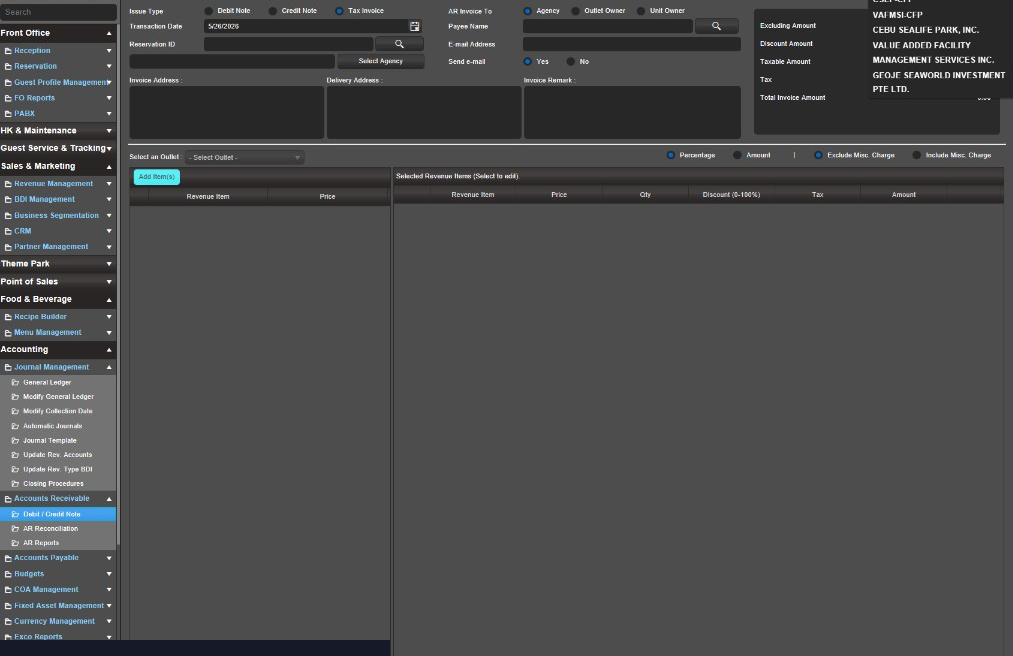Click the Journal Management folder icon
The height and width of the screenshot is (656, 1013).
[x=8, y=367]
